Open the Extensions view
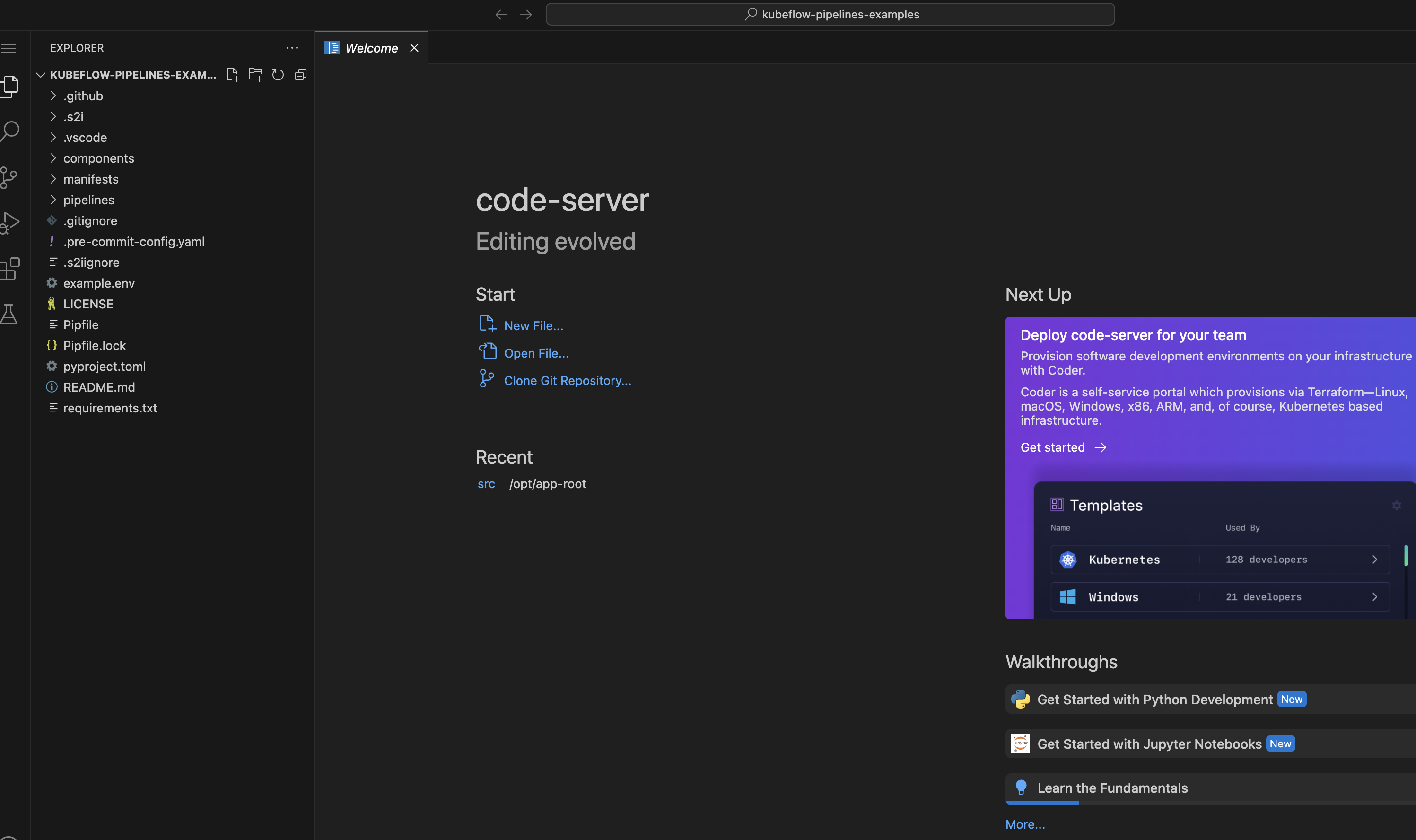The image size is (1416, 840). click(9, 269)
